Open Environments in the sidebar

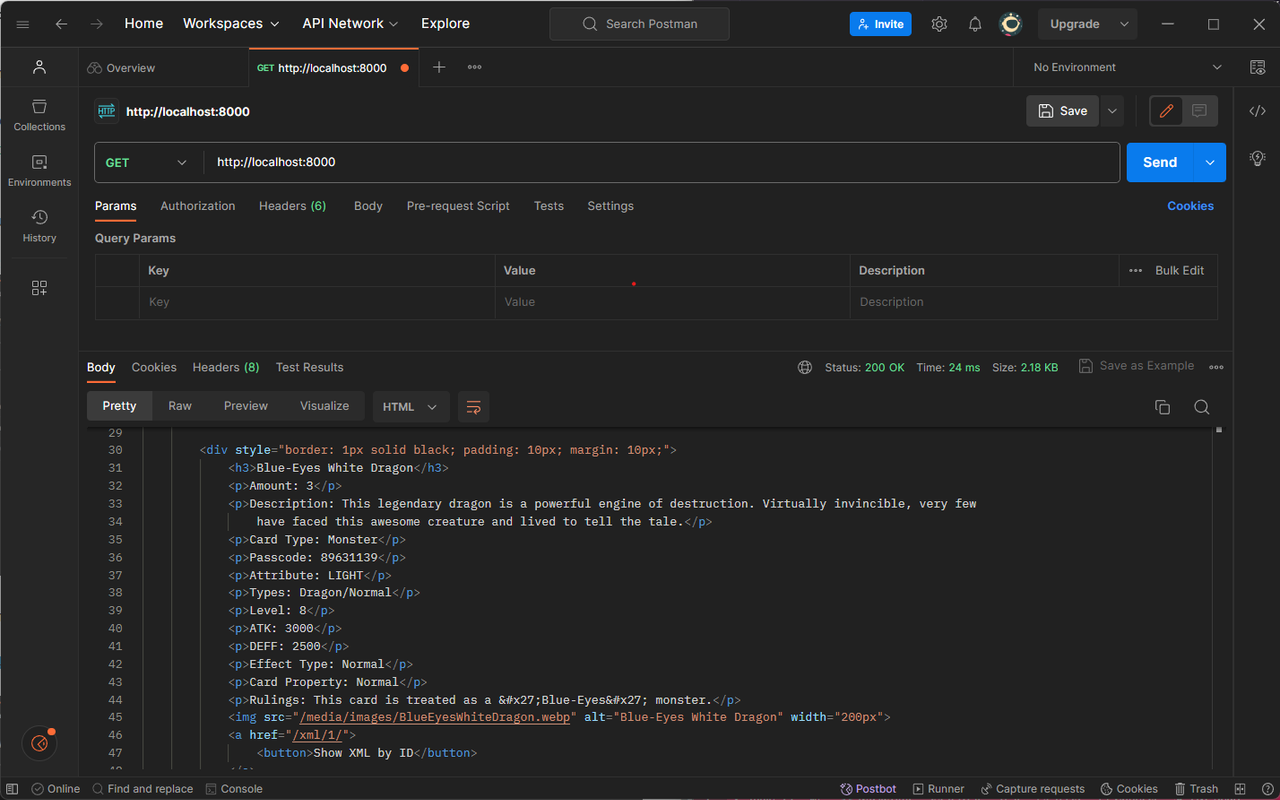pos(39,170)
